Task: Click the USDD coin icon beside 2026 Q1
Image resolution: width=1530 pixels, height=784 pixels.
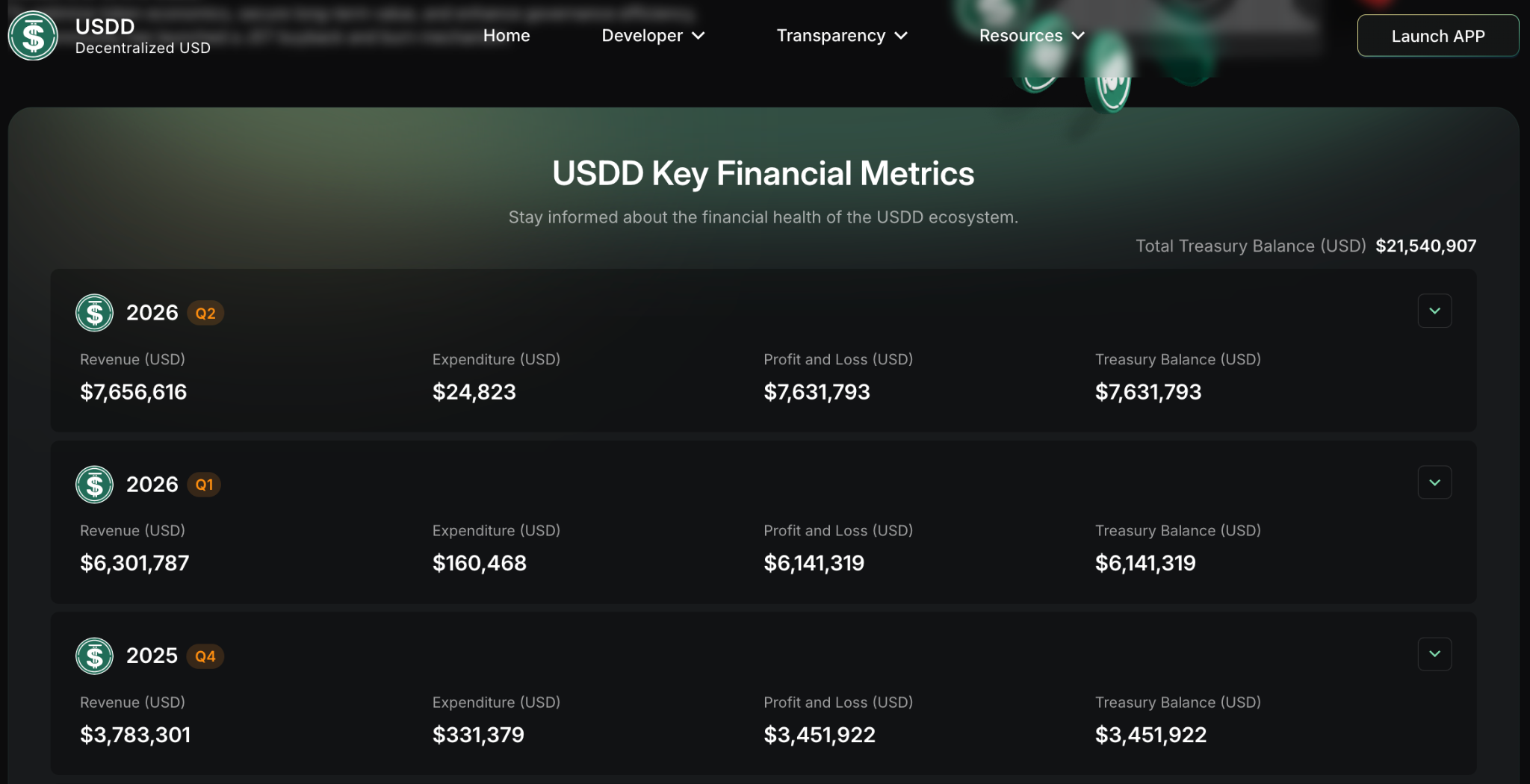Action: click(94, 485)
